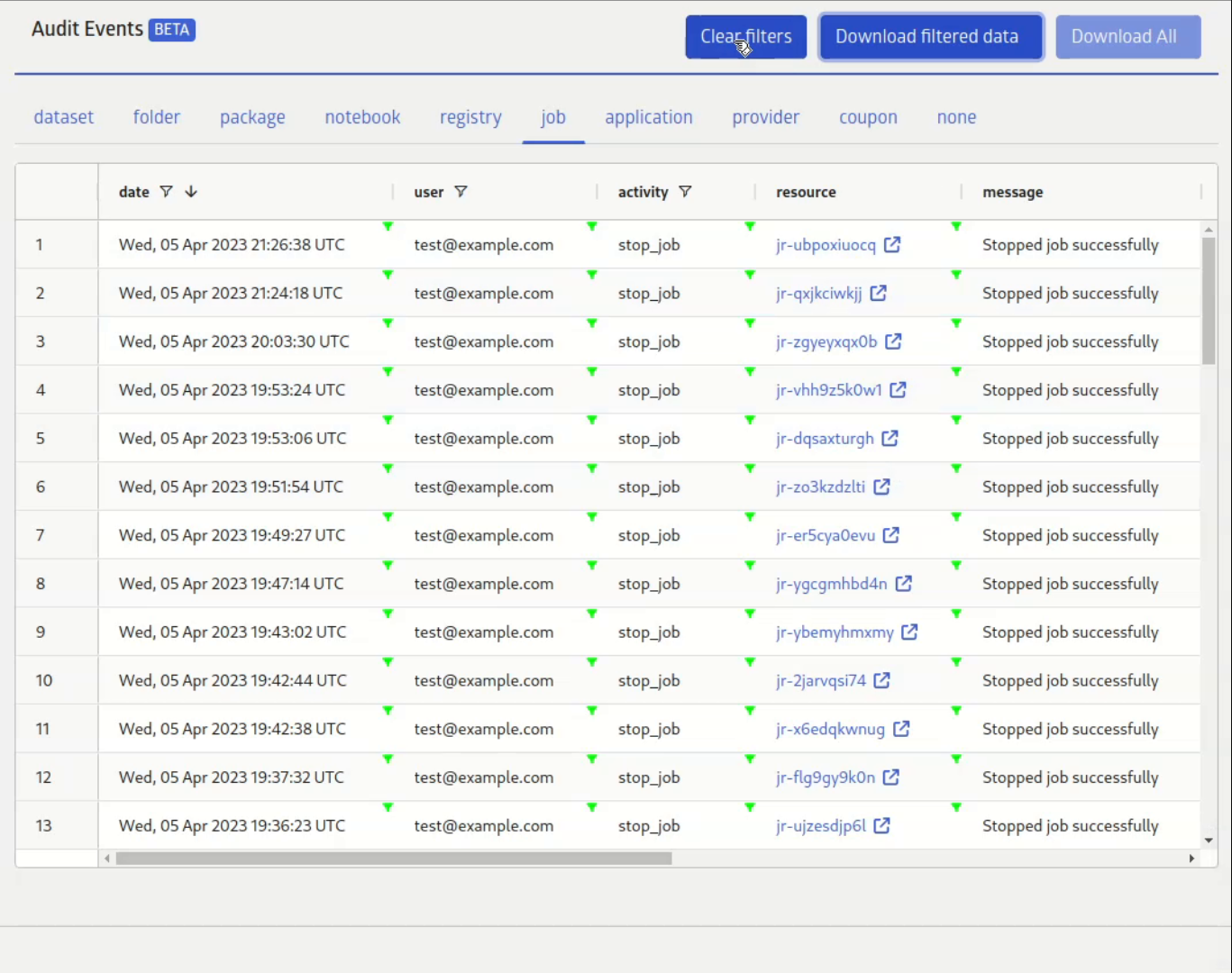Open external link icon for jr-zo3kzdzlti
Screen dimensions: 1232x973
(881, 486)
